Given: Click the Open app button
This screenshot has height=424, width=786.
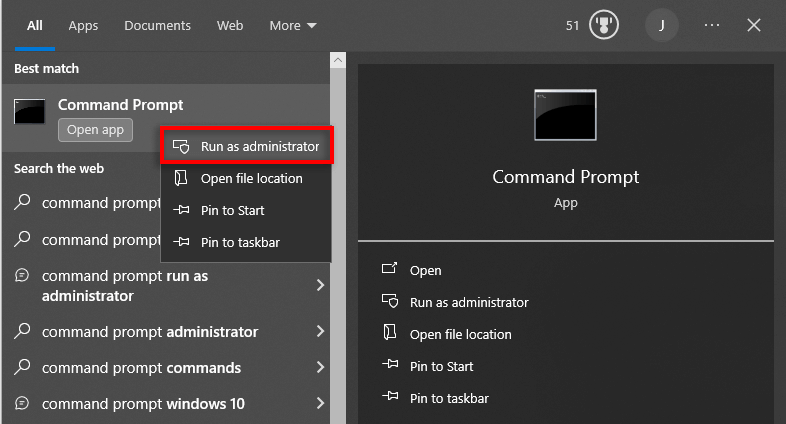Looking at the screenshot, I should [x=96, y=130].
